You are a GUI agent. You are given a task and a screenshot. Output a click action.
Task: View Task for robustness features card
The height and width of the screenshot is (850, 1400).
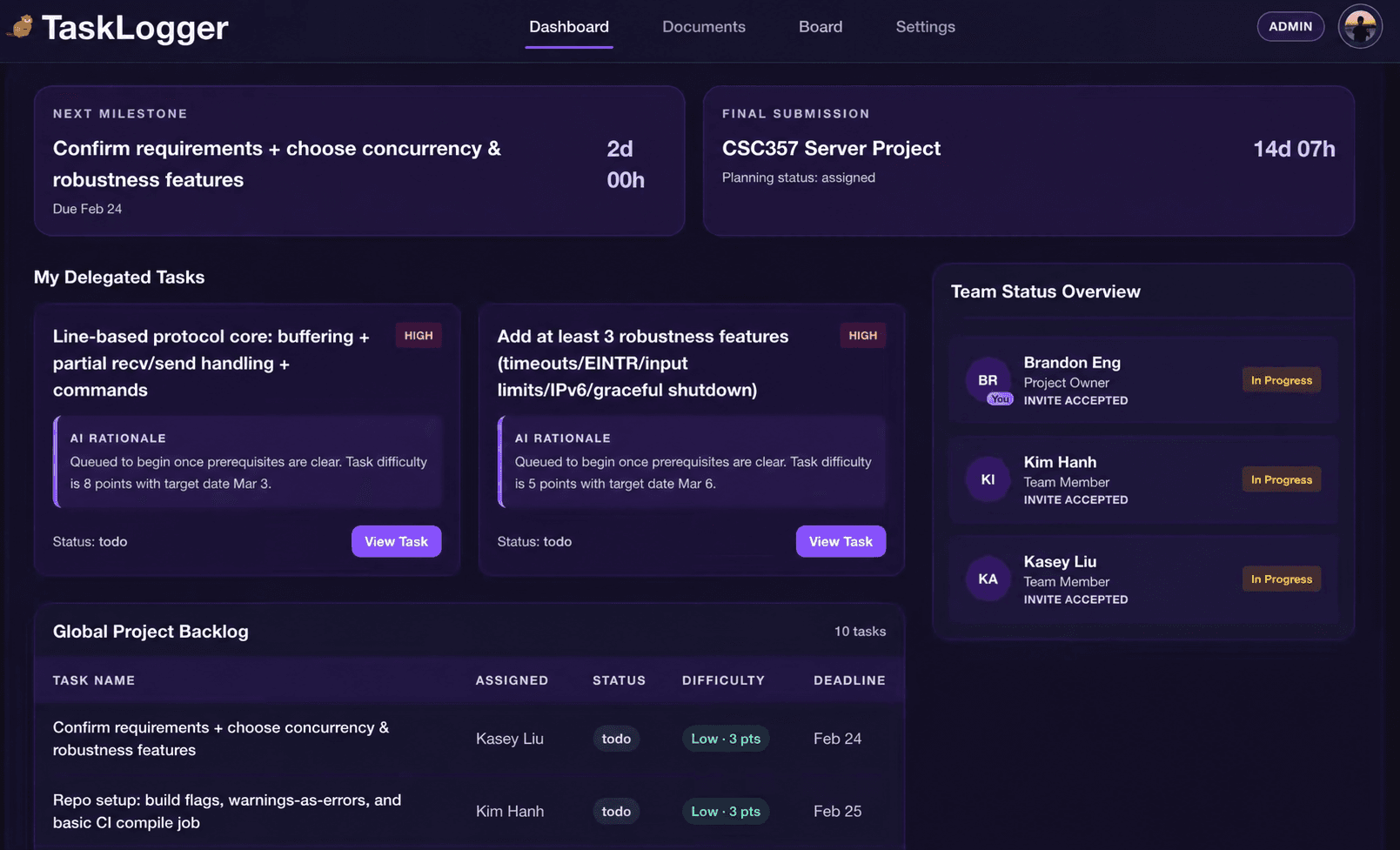(x=841, y=541)
